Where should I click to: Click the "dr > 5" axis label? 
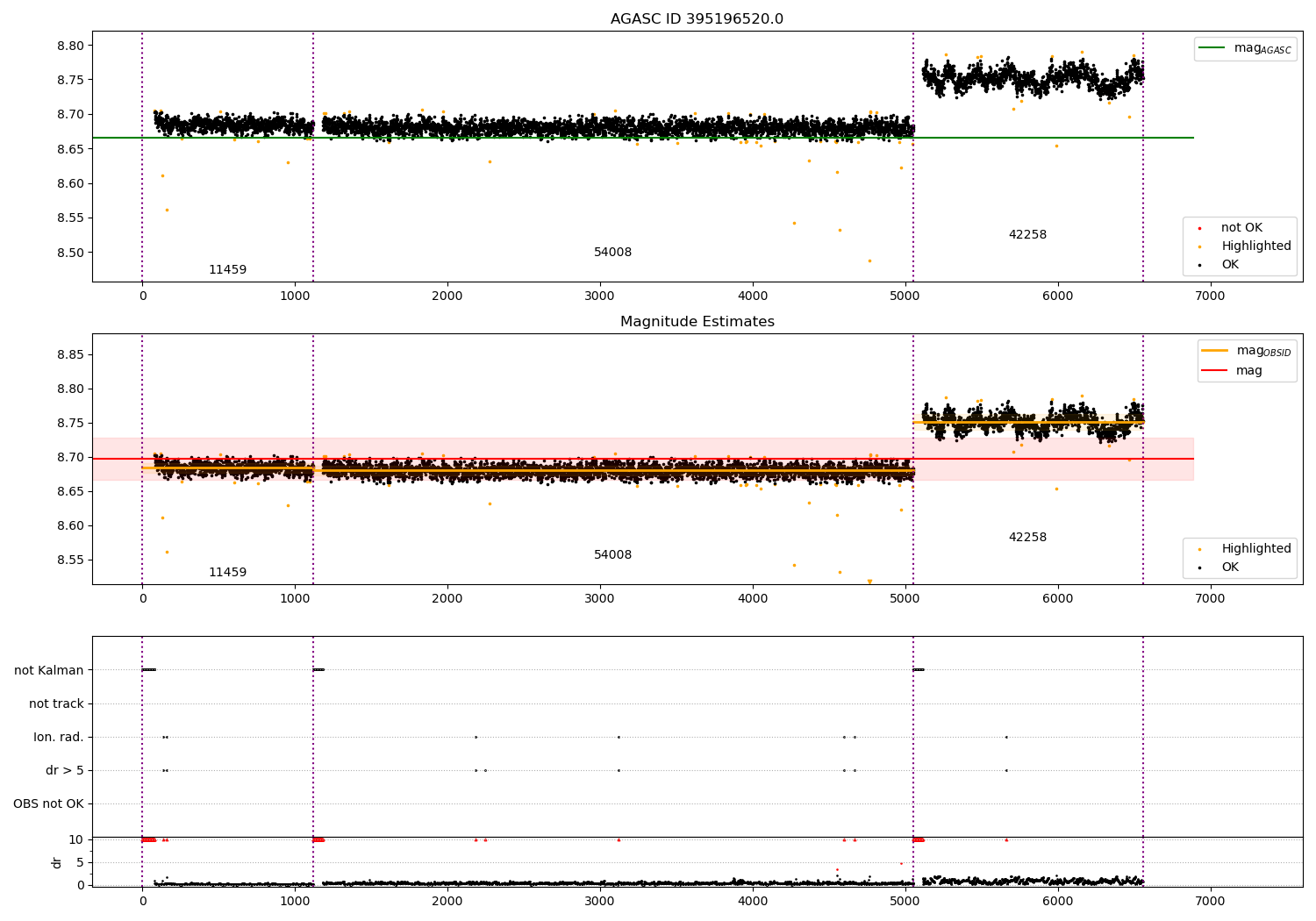(x=65, y=770)
